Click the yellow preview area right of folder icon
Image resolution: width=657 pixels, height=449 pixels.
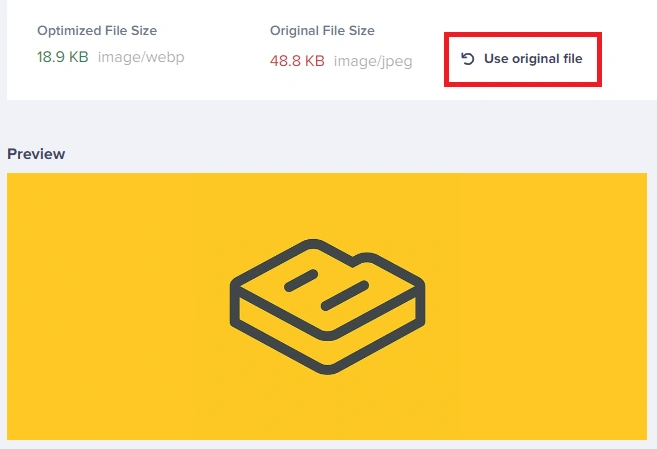coord(540,305)
